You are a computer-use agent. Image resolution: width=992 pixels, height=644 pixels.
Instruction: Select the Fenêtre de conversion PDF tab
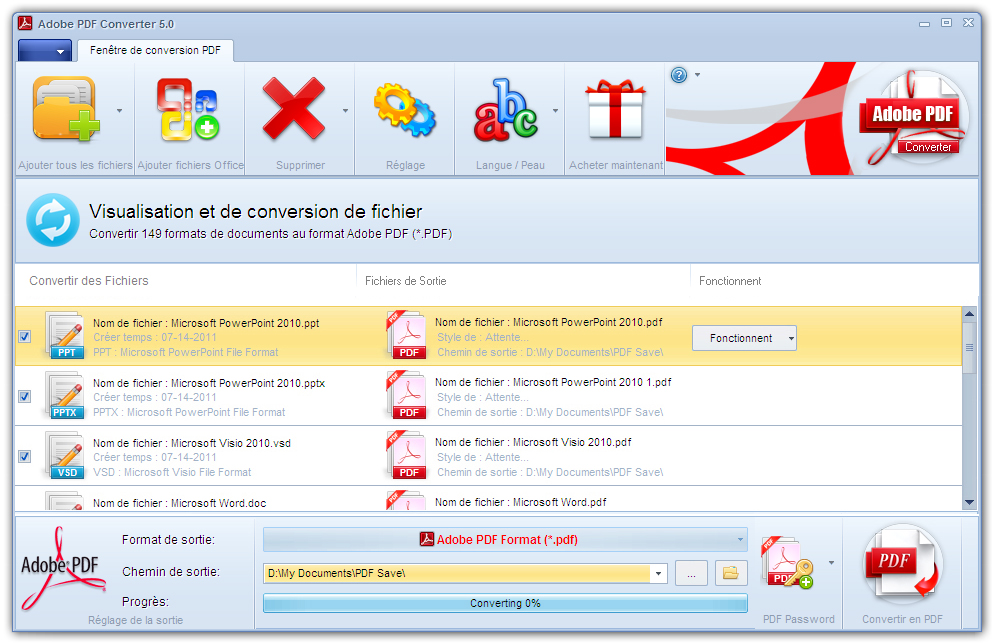coord(155,50)
